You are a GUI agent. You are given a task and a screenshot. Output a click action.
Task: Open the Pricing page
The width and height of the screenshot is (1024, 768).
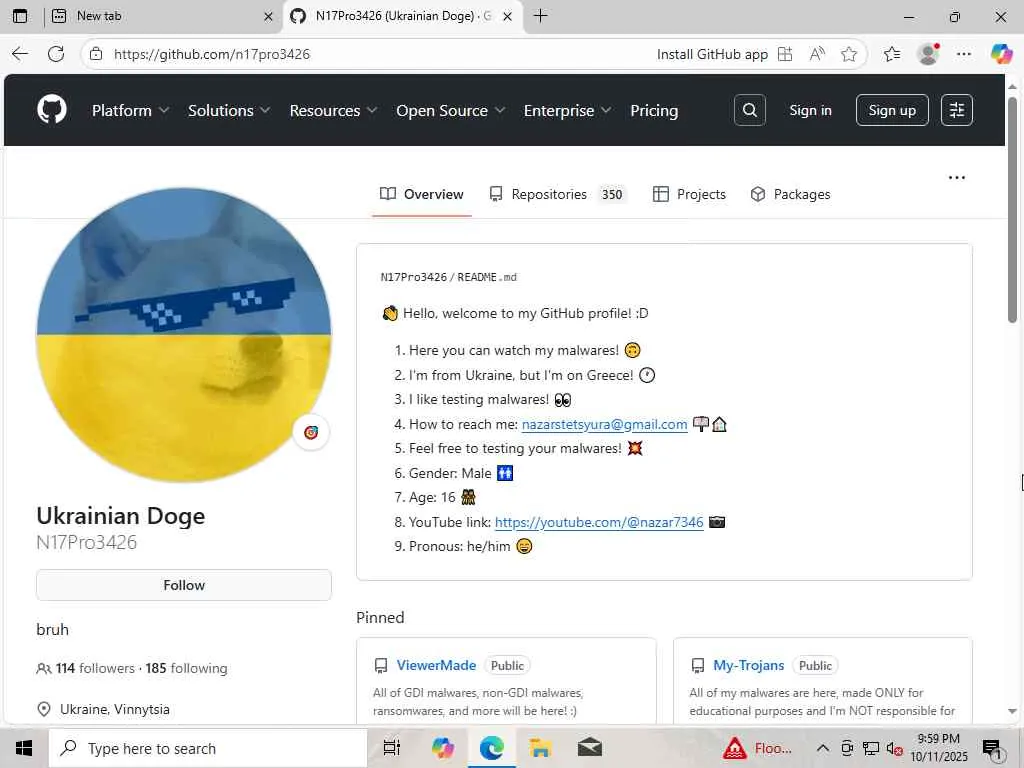[654, 110]
